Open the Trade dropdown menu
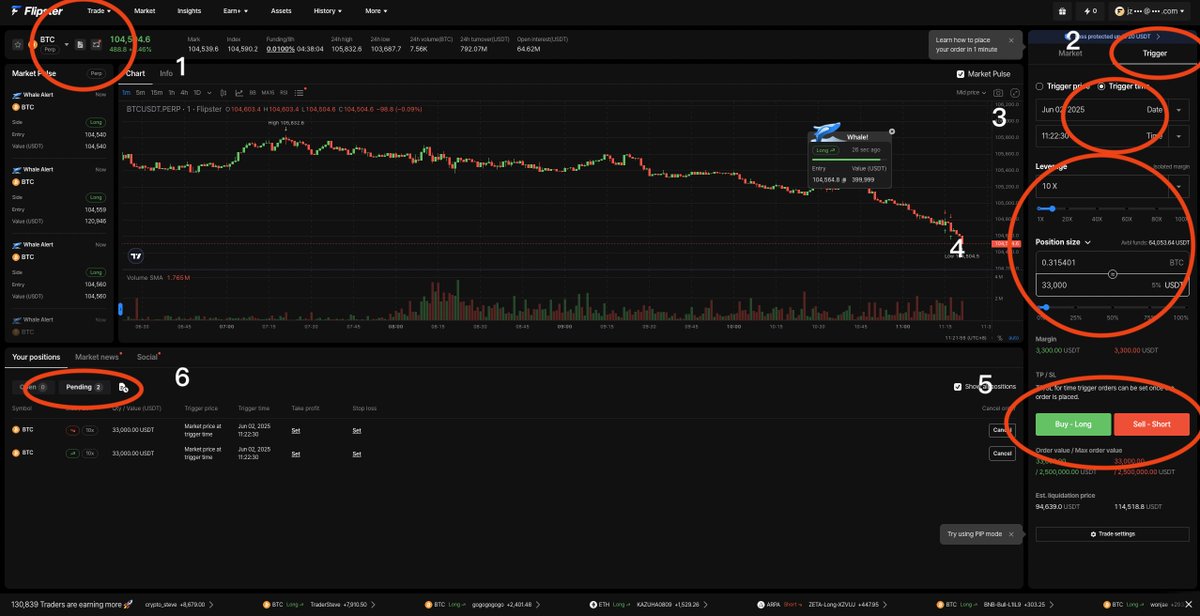This screenshot has height=616, width=1200. [99, 11]
